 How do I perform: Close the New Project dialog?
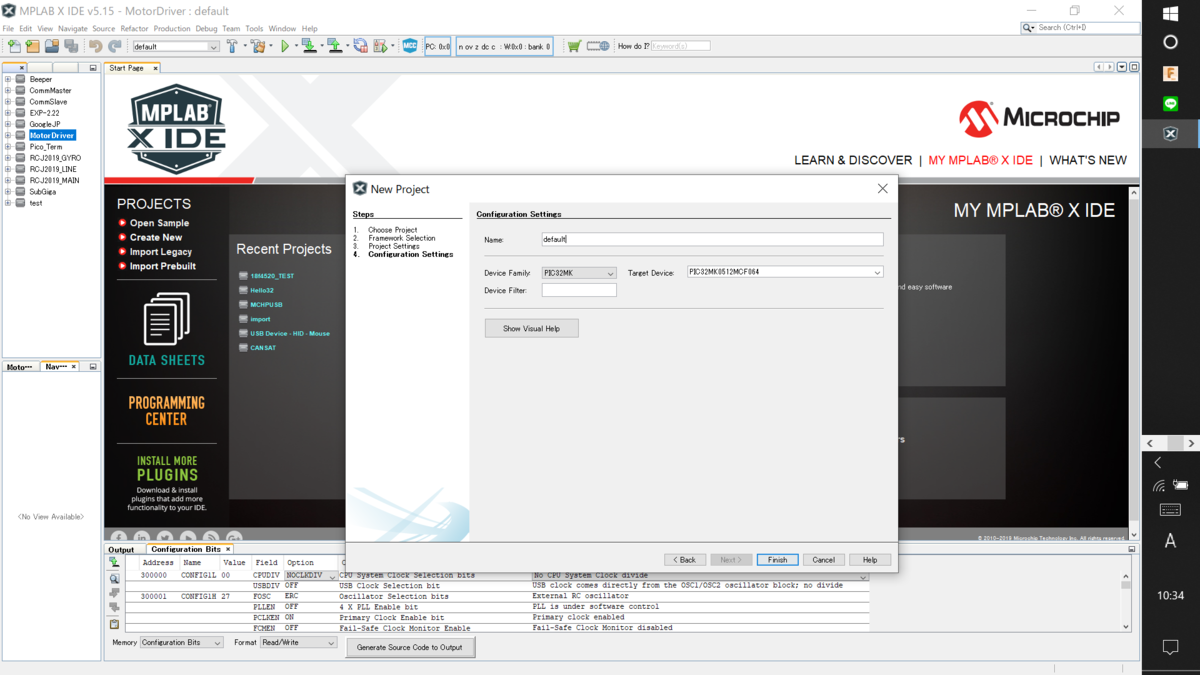[x=882, y=188]
